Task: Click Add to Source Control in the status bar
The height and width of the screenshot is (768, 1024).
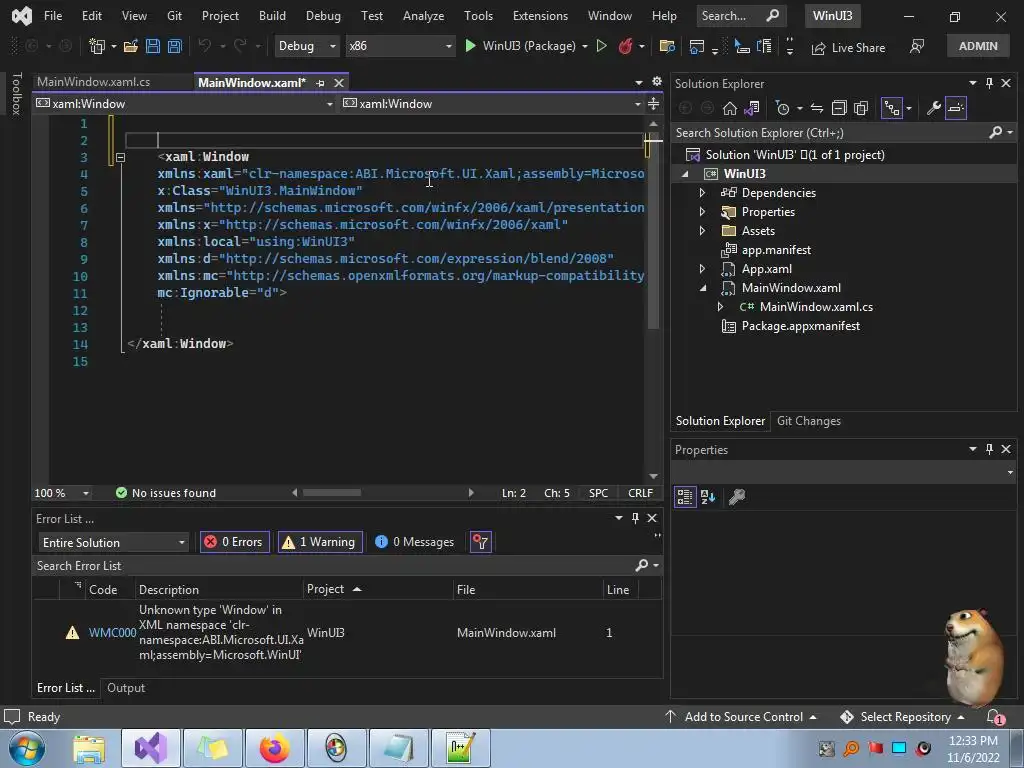Action: coord(741,717)
